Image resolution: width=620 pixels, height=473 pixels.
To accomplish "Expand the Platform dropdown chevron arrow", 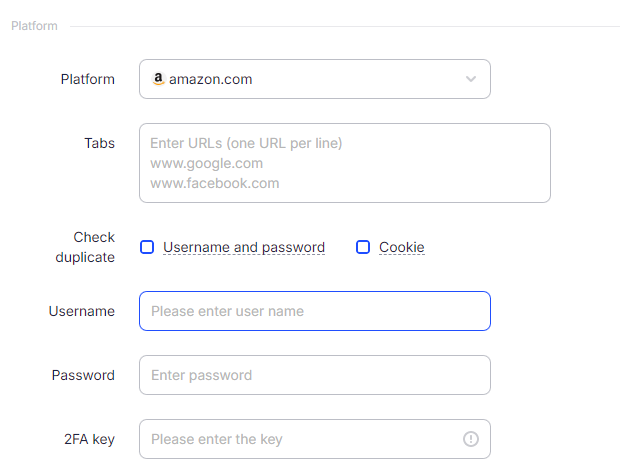I will [471, 79].
